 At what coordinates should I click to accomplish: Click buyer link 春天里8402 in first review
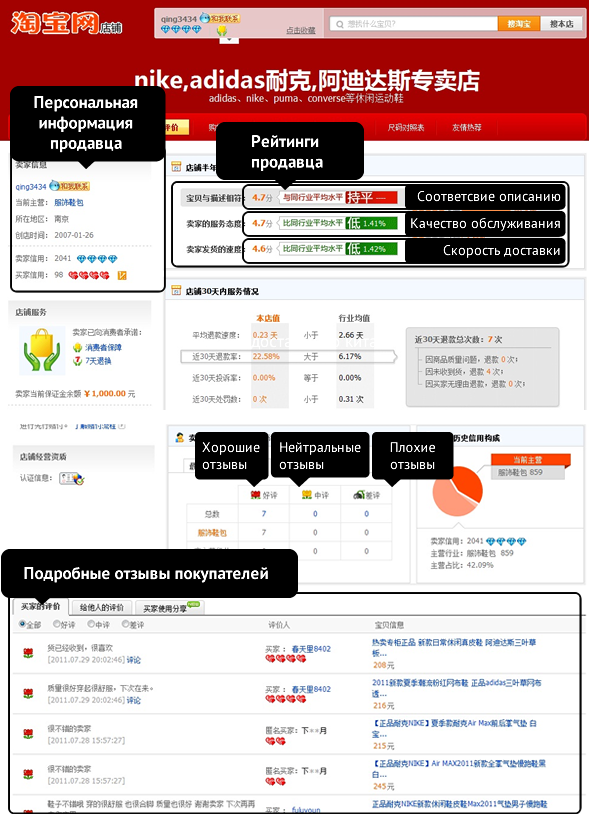311,649
